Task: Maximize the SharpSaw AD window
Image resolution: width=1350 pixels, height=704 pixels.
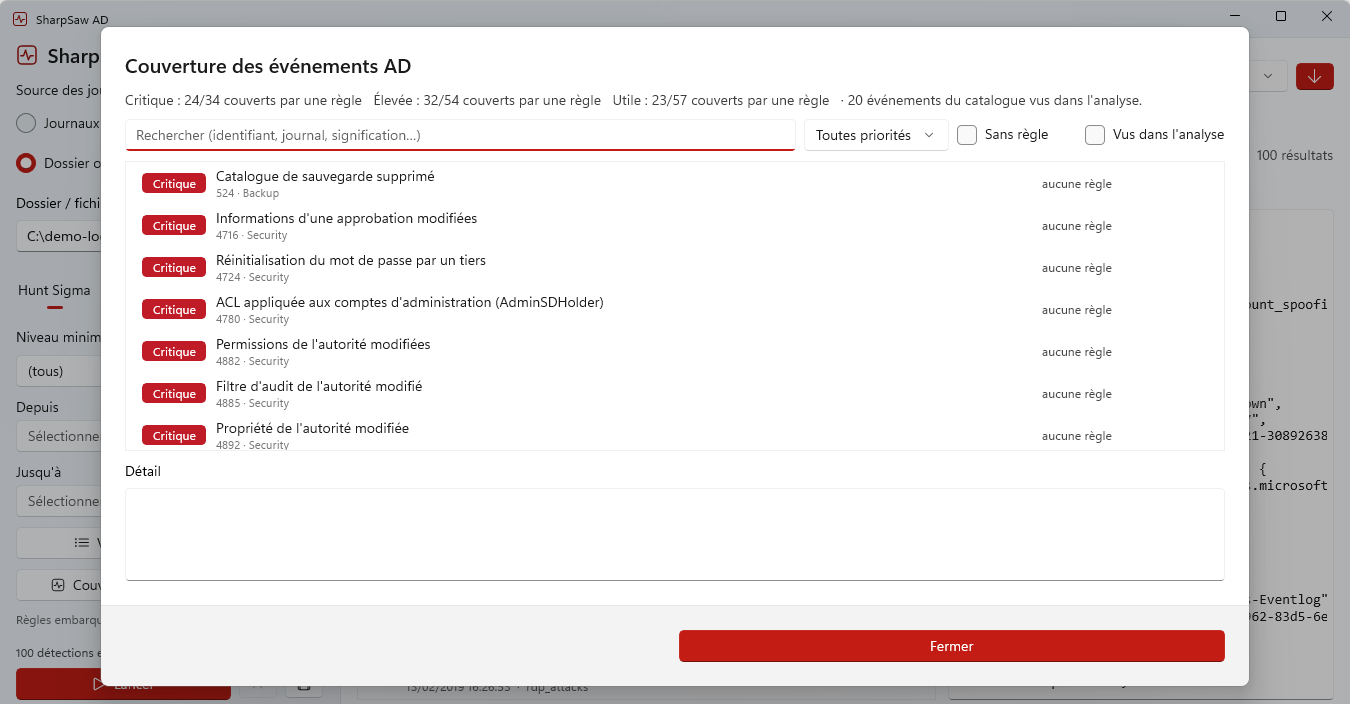Action: (1281, 16)
